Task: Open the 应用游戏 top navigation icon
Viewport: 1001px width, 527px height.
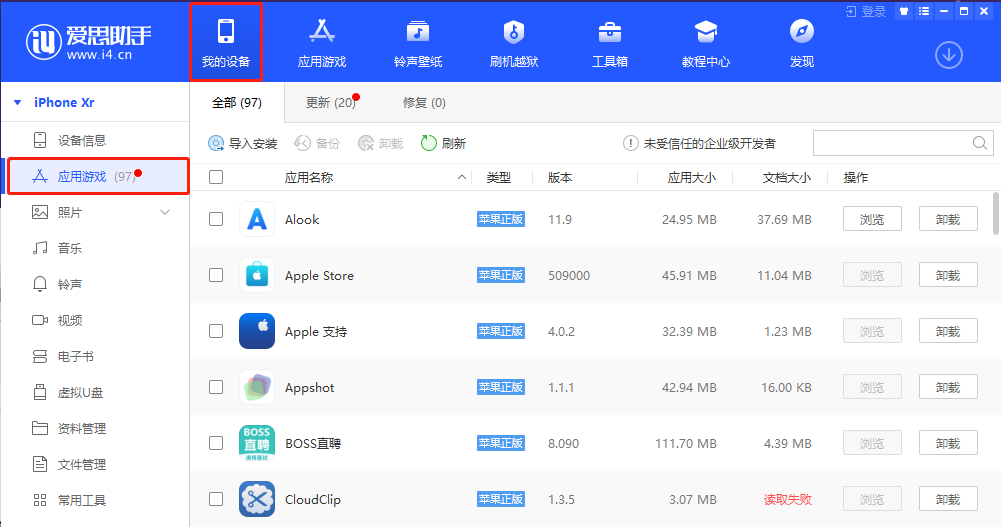Action: click(322, 42)
